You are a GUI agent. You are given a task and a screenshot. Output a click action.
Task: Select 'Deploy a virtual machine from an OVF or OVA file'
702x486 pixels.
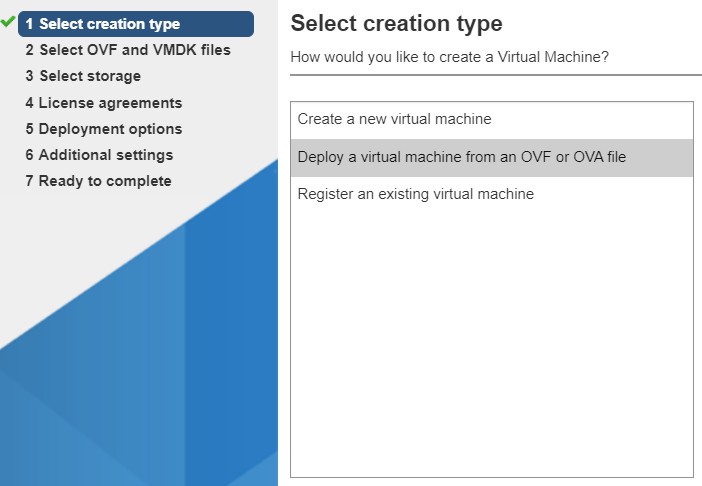(x=461, y=157)
